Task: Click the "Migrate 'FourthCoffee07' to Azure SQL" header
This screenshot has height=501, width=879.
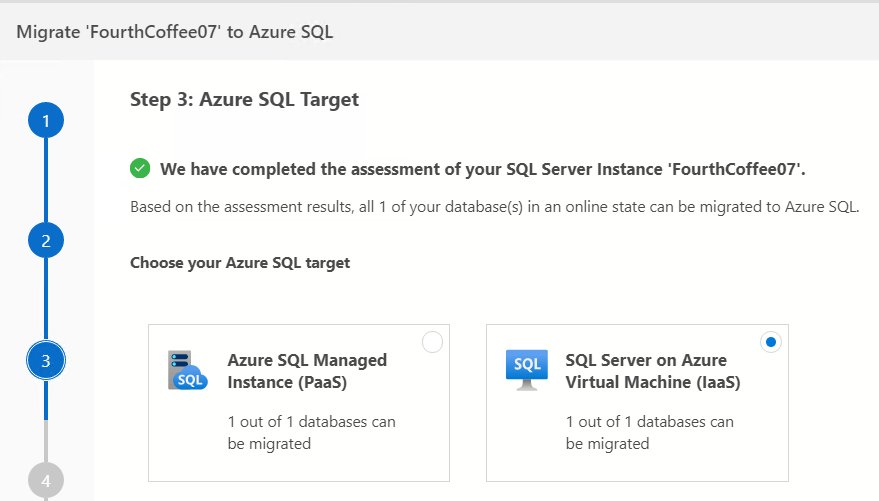Action: point(175,32)
